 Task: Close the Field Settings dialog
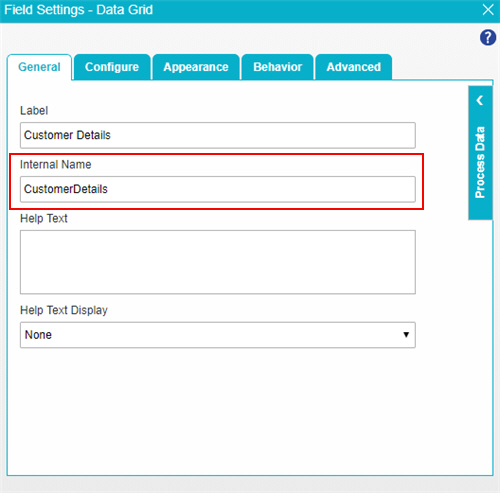(x=488, y=10)
